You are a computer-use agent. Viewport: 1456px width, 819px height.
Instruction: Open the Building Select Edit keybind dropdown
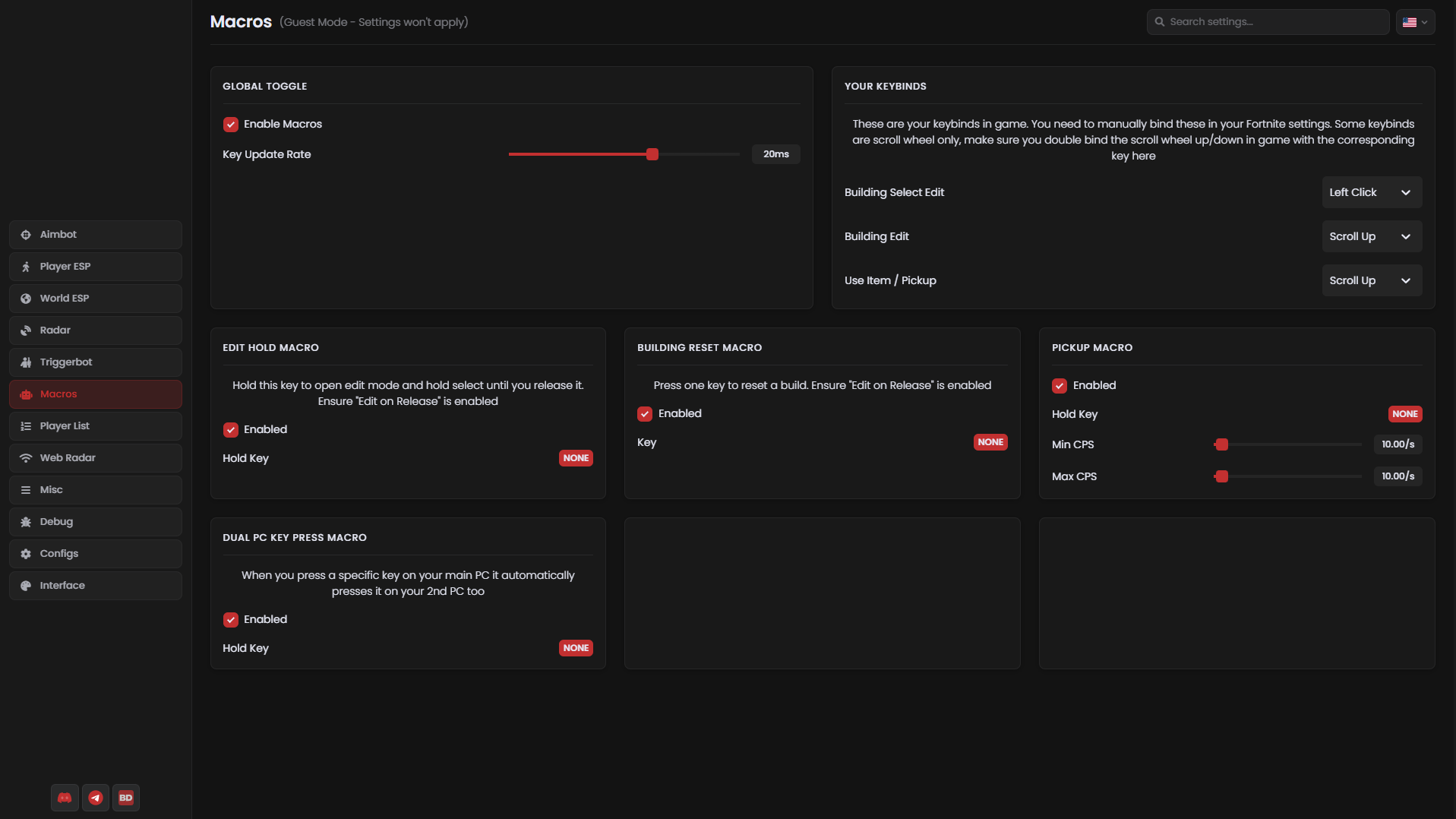coord(1372,193)
